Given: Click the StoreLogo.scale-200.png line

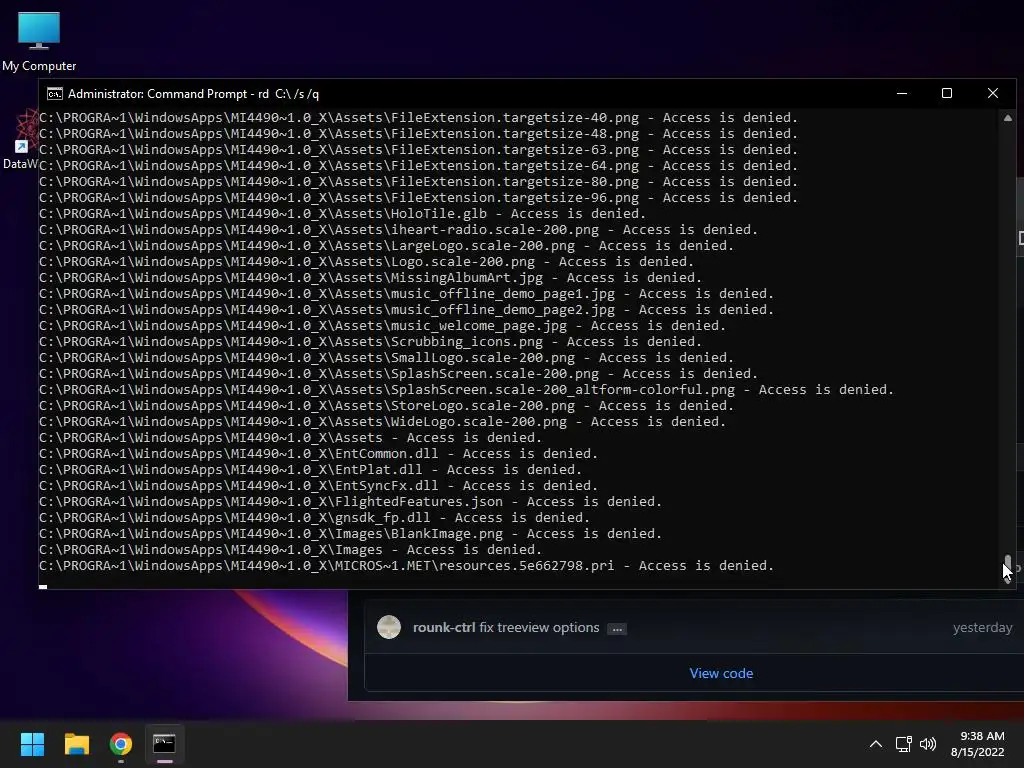Looking at the screenshot, I should pos(387,406).
